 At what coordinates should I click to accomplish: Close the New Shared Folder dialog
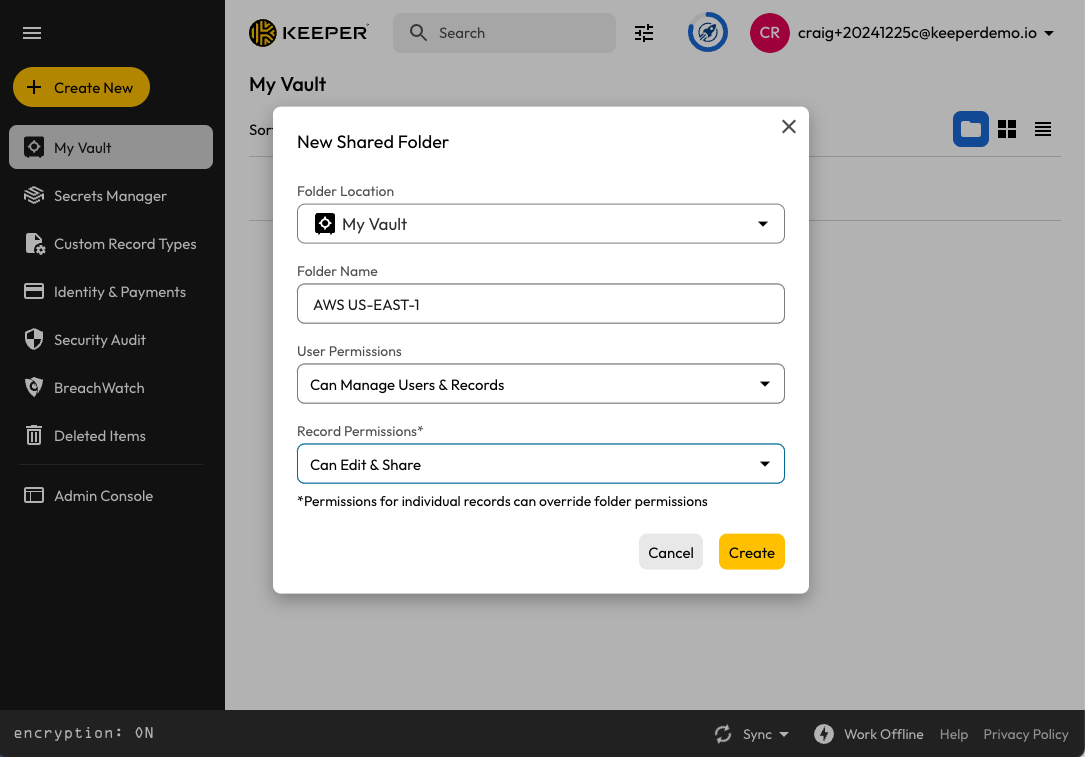coord(789,127)
